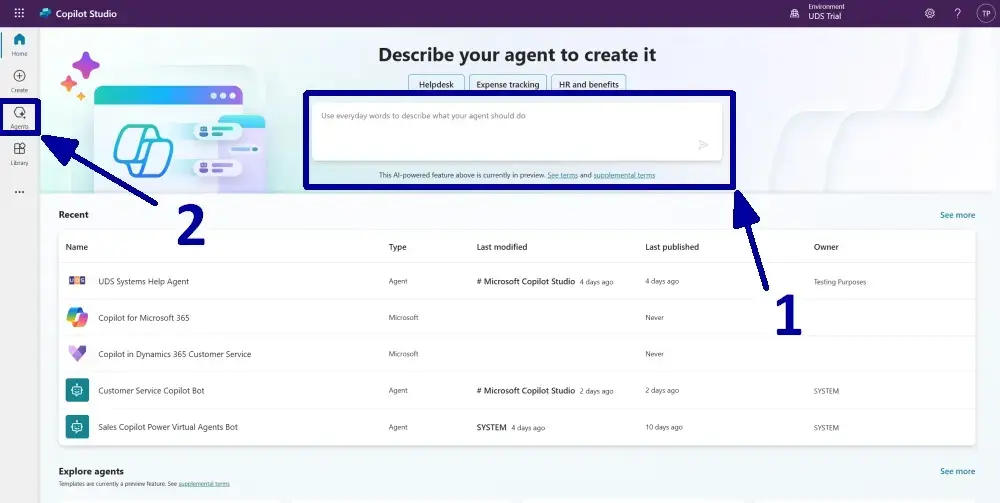Click the Customer Service Copilot Bot icon
This screenshot has height=503, width=1000.
77,390
